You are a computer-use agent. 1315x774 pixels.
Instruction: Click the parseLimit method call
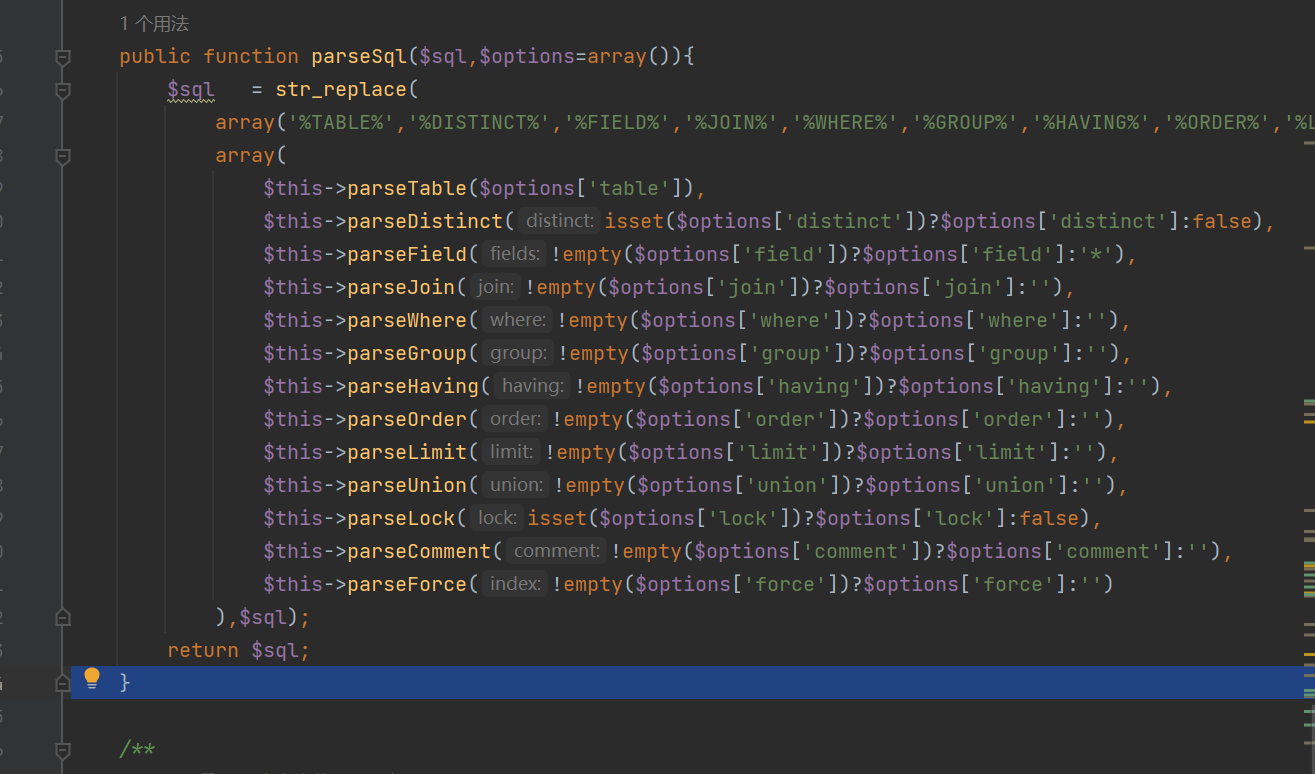[x=407, y=452]
